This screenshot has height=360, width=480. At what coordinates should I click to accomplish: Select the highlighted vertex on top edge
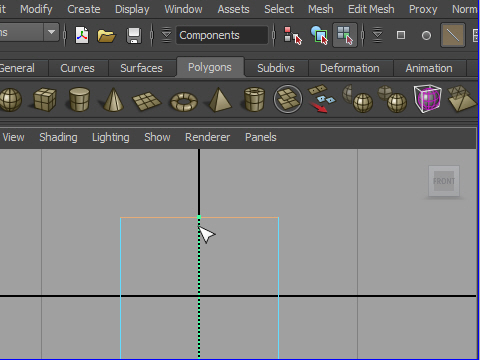tap(199, 218)
